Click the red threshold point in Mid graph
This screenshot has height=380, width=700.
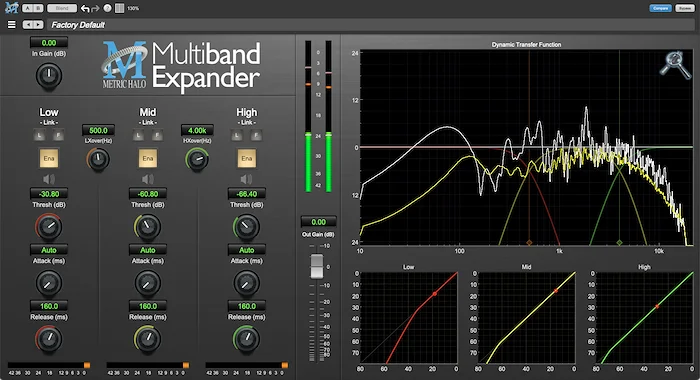click(556, 291)
